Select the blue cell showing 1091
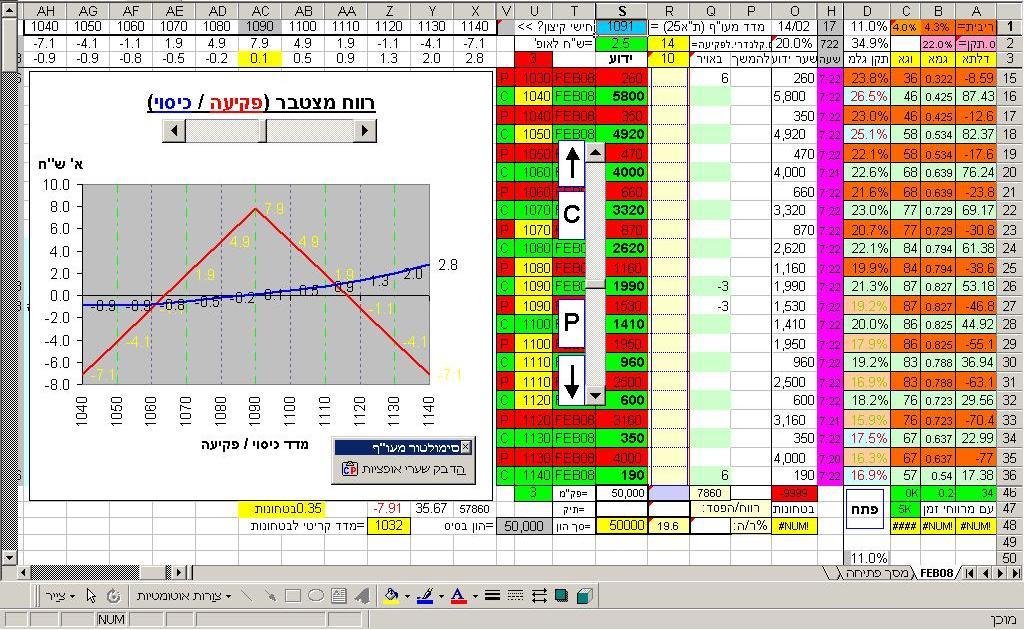The width and height of the screenshot is (1024, 630). click(x=621, y=27)
